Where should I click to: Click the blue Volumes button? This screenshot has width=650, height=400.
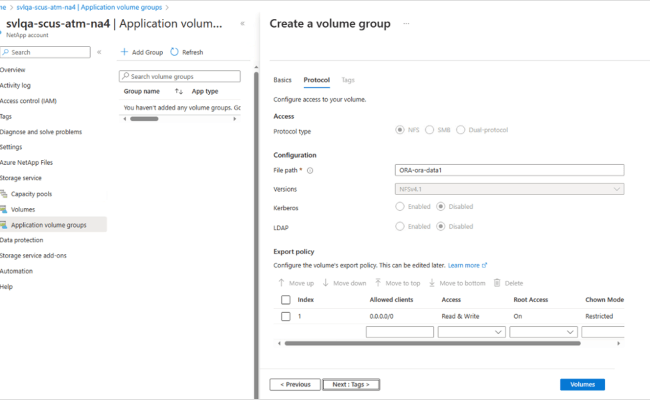tap(582, 385)
